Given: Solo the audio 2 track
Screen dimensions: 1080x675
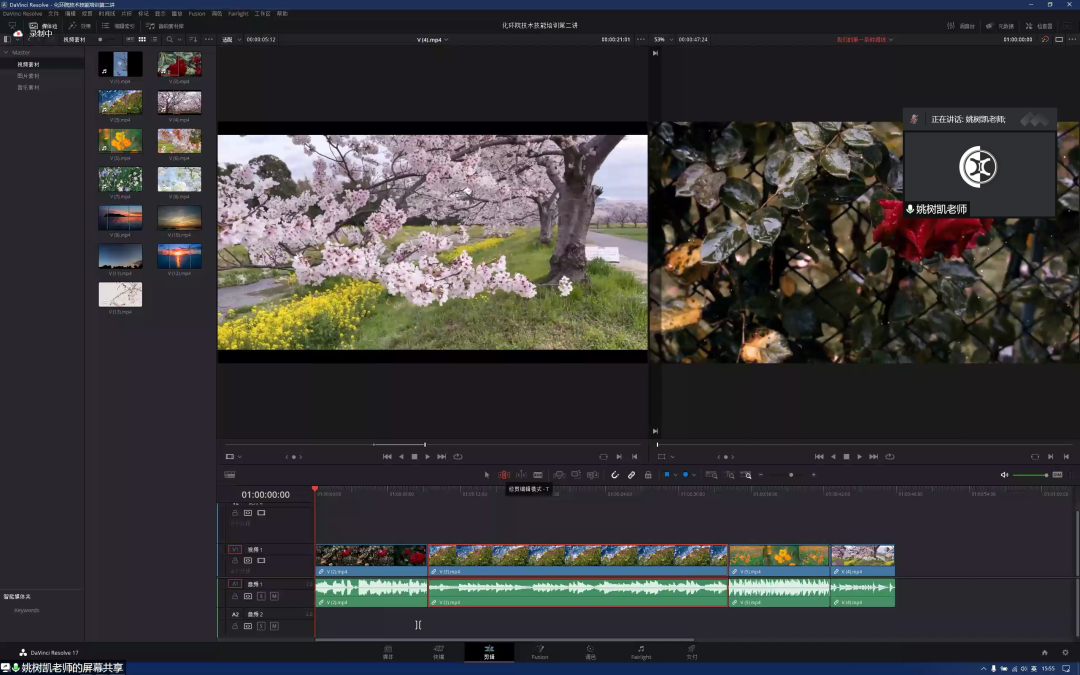Looking at the screenshot, I should (x=261, y=626).
